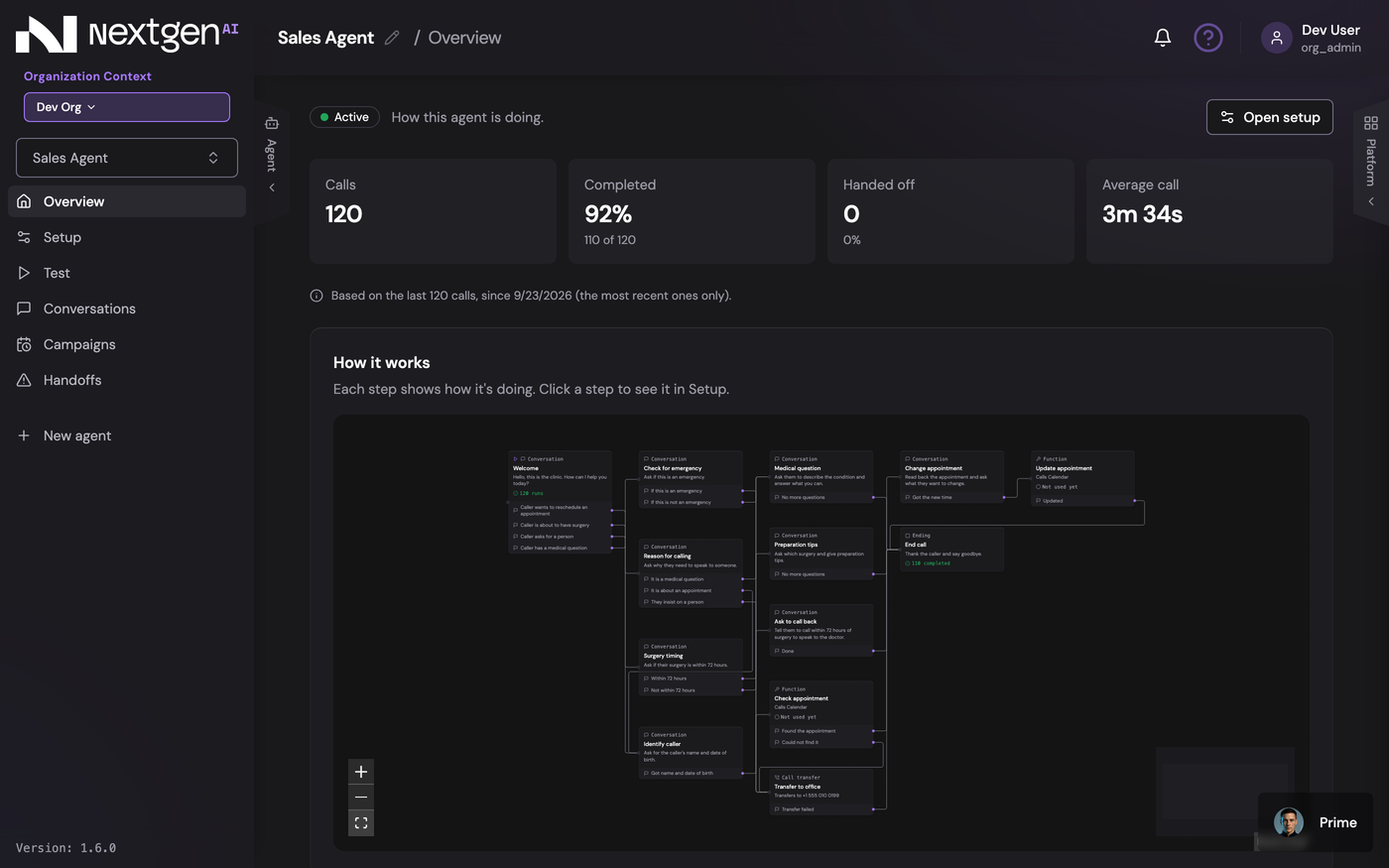Click the Average call 3m 34s card

[x=1209, y=211]
